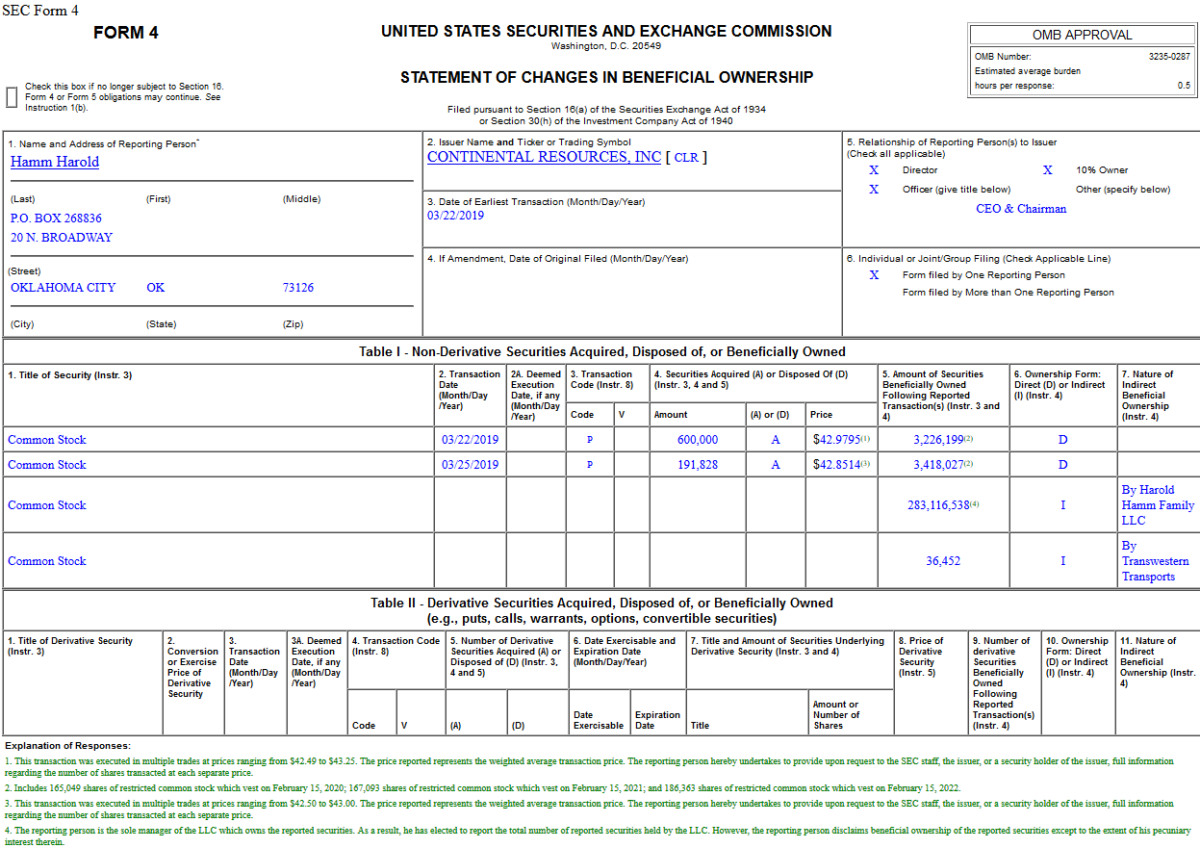
Task: Select the holding amount 36,452
Action: [943, 562]
